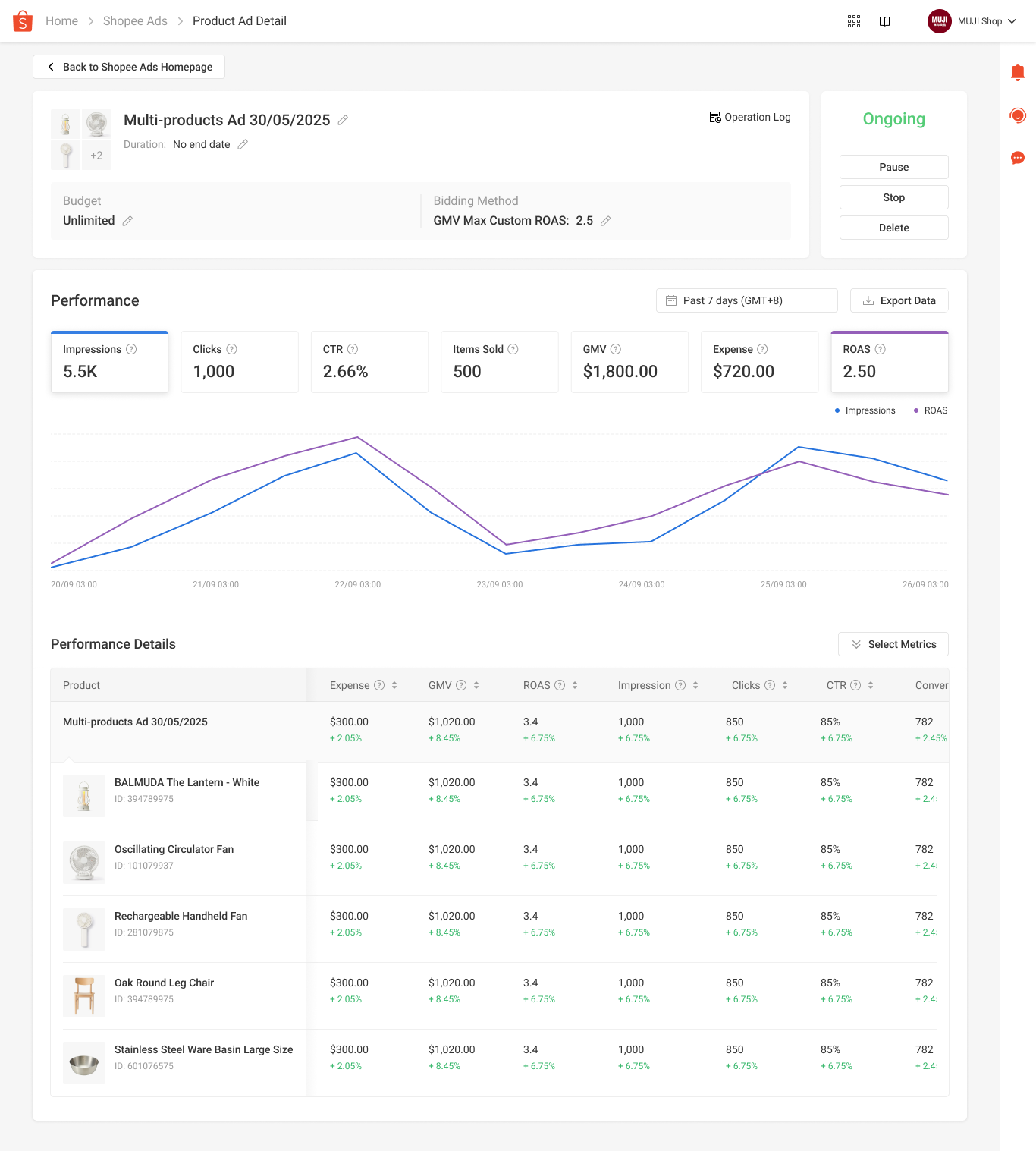Go to Shopee Ads breadcrumb

[x=135, y=21]
